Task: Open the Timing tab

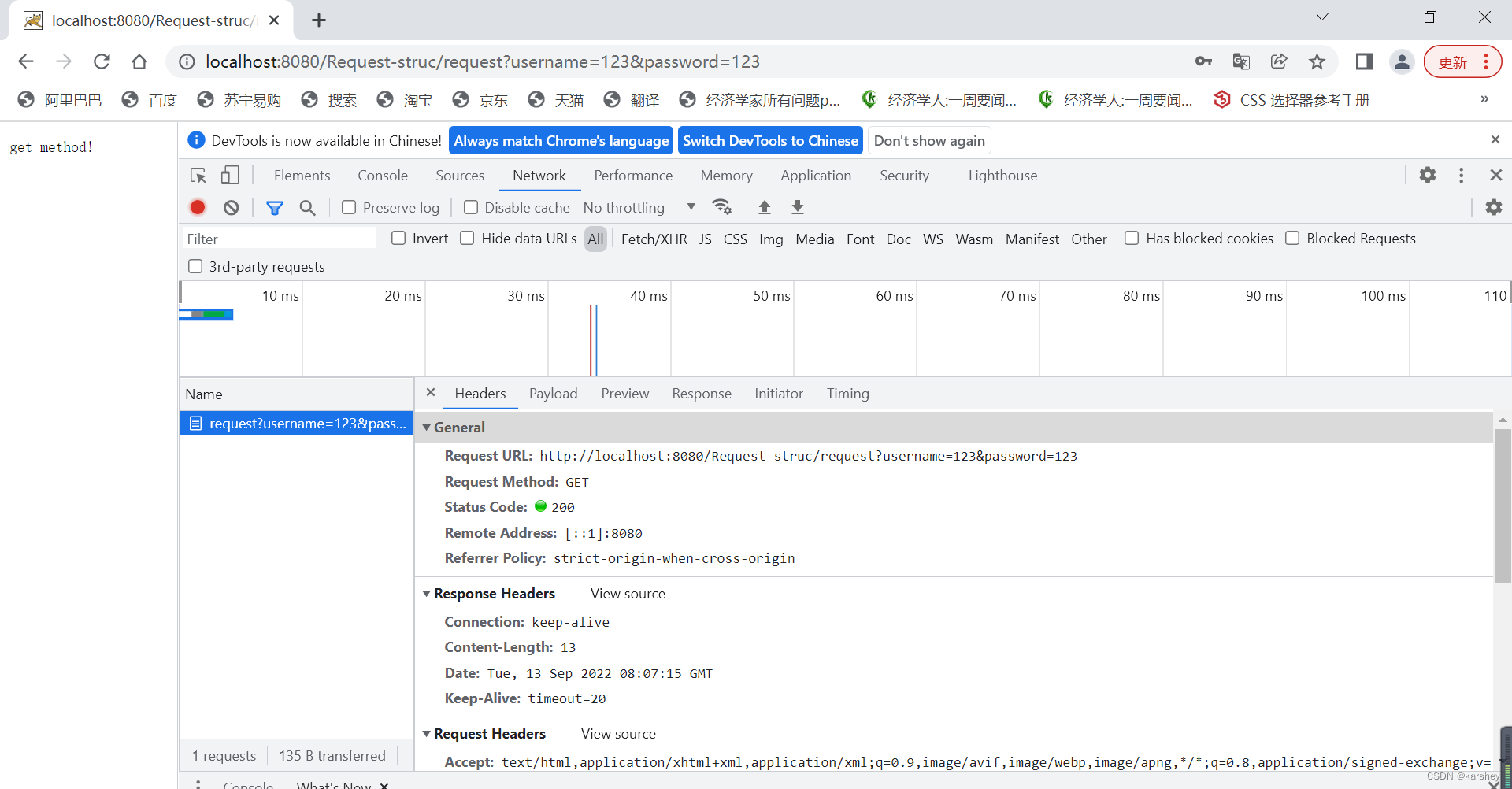Action: (848, 393)
